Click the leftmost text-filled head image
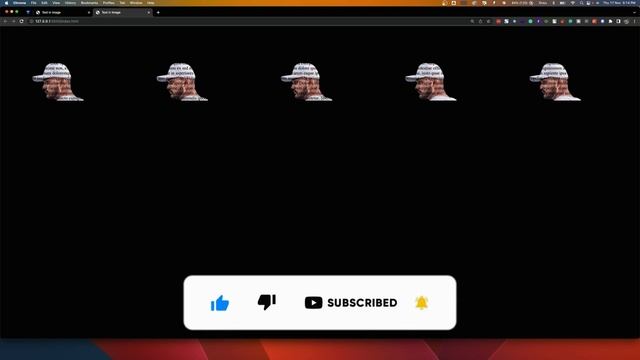Image resolution: width=640 pixels, height=360 pixels. tap(58, 82)
